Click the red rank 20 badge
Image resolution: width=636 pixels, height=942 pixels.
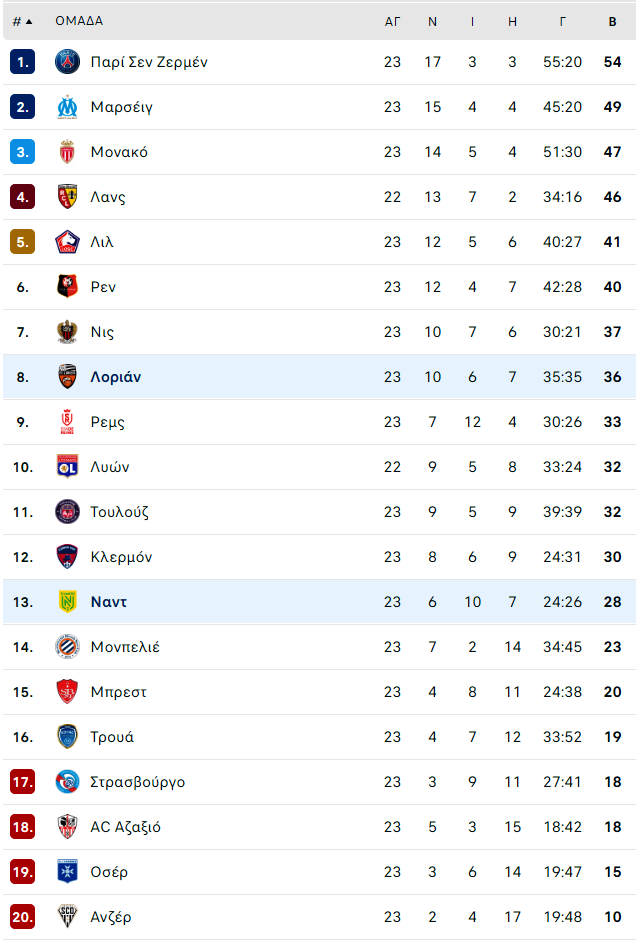(22, 917)
